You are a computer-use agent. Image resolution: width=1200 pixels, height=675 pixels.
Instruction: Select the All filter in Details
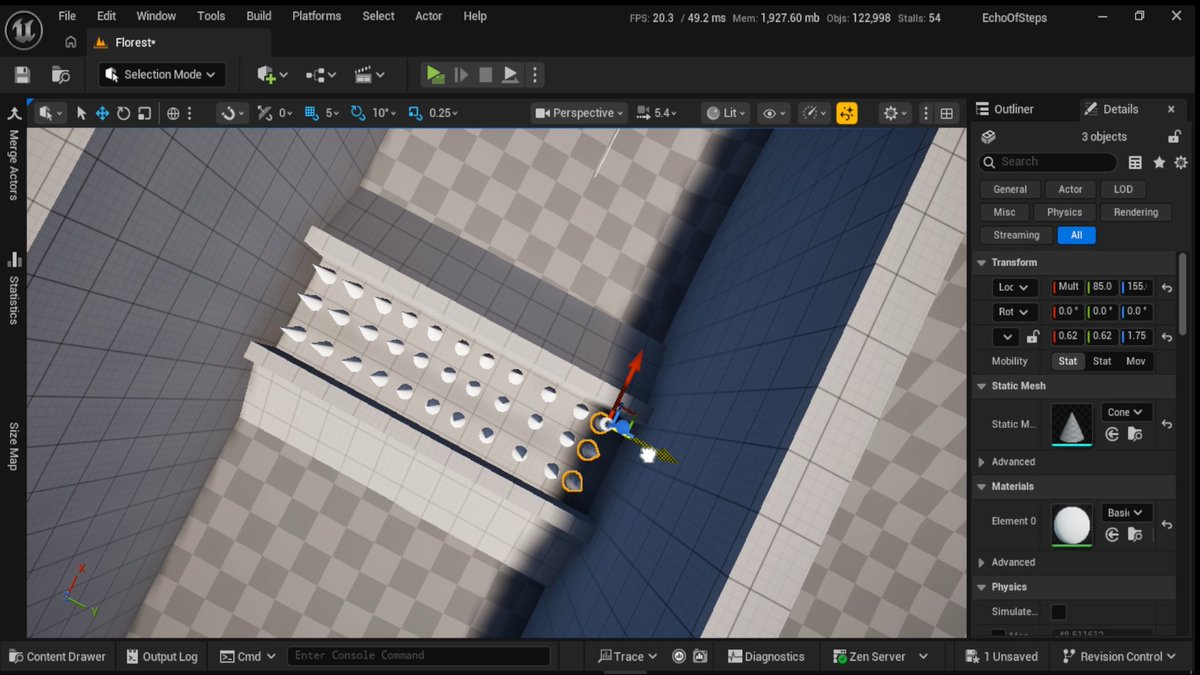tap(1076, 235)
